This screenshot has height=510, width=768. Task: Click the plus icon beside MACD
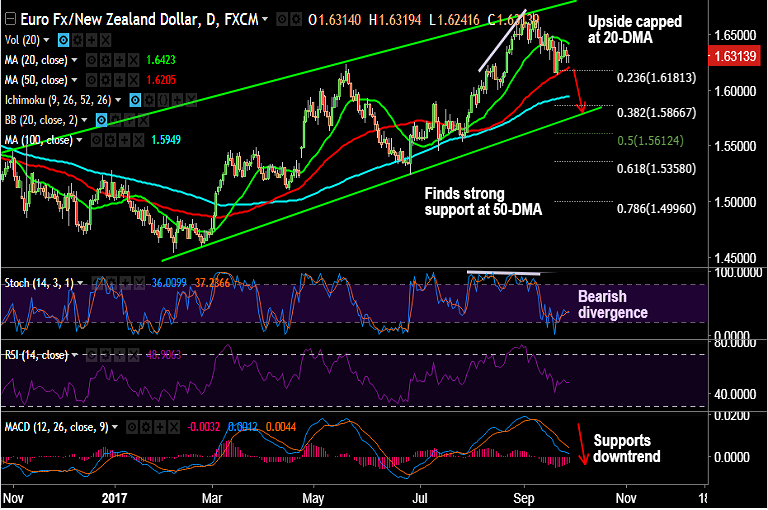[x=160, y=427]
